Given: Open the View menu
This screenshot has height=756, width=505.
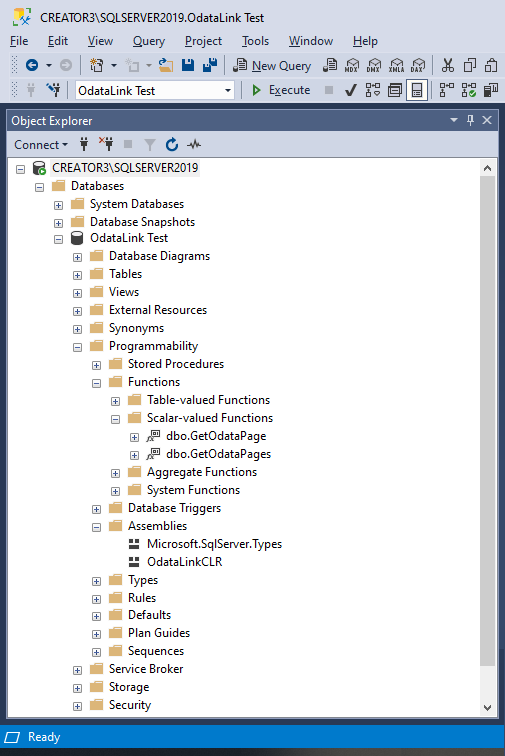Looking at the screenshot, I should [x=100, y=41].
